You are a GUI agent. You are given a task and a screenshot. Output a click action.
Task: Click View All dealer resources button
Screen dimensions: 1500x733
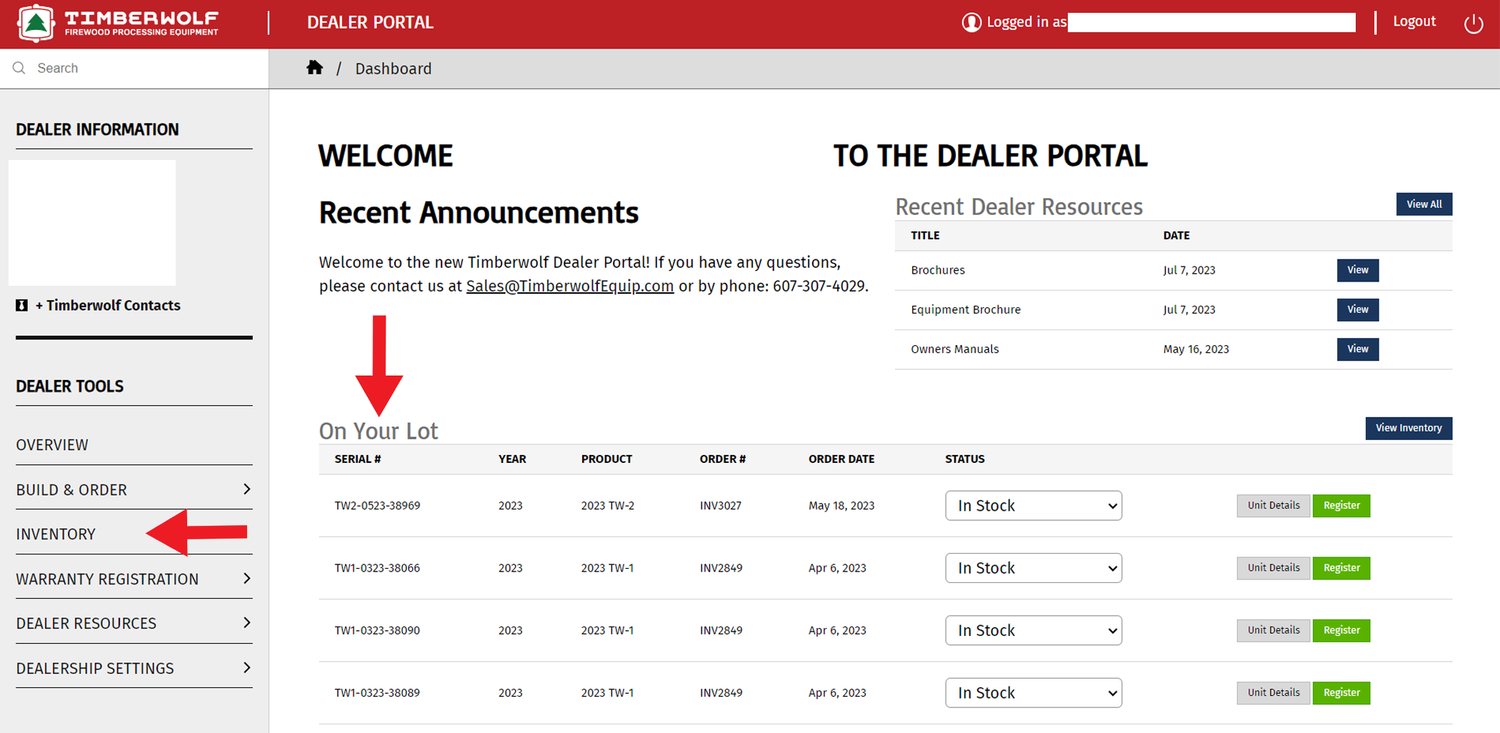click(1424, 204)
